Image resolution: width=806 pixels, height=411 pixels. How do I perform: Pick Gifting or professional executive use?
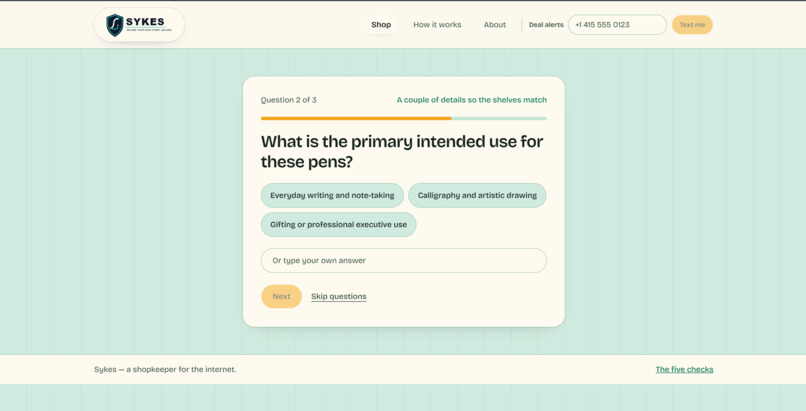point(338,225)
